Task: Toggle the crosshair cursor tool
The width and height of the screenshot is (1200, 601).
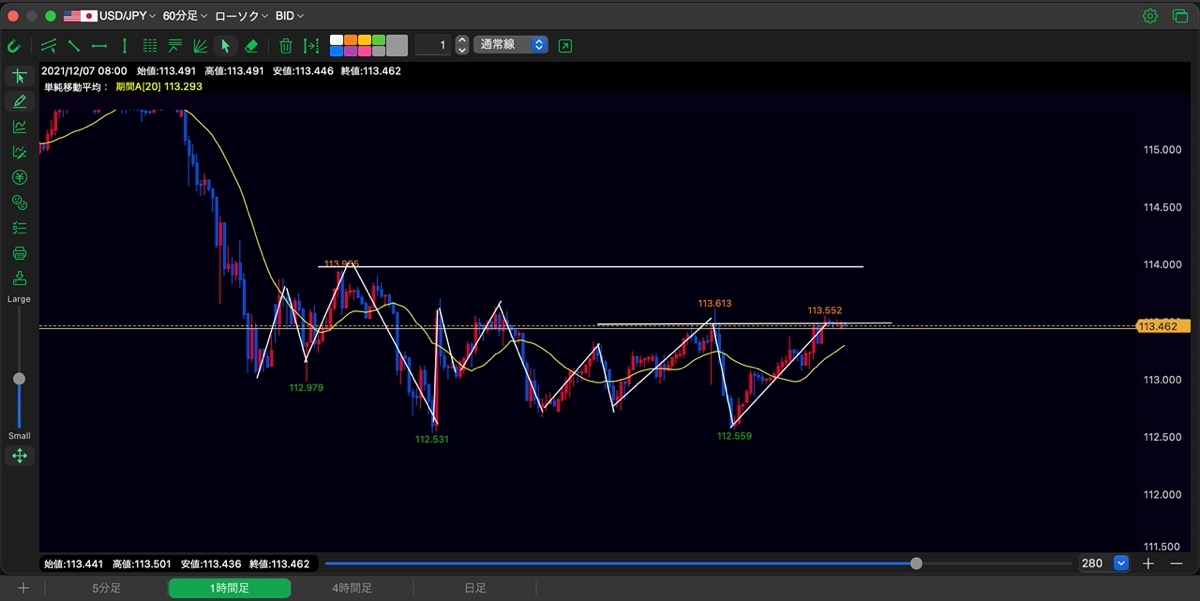Action: tap(19, 76)
